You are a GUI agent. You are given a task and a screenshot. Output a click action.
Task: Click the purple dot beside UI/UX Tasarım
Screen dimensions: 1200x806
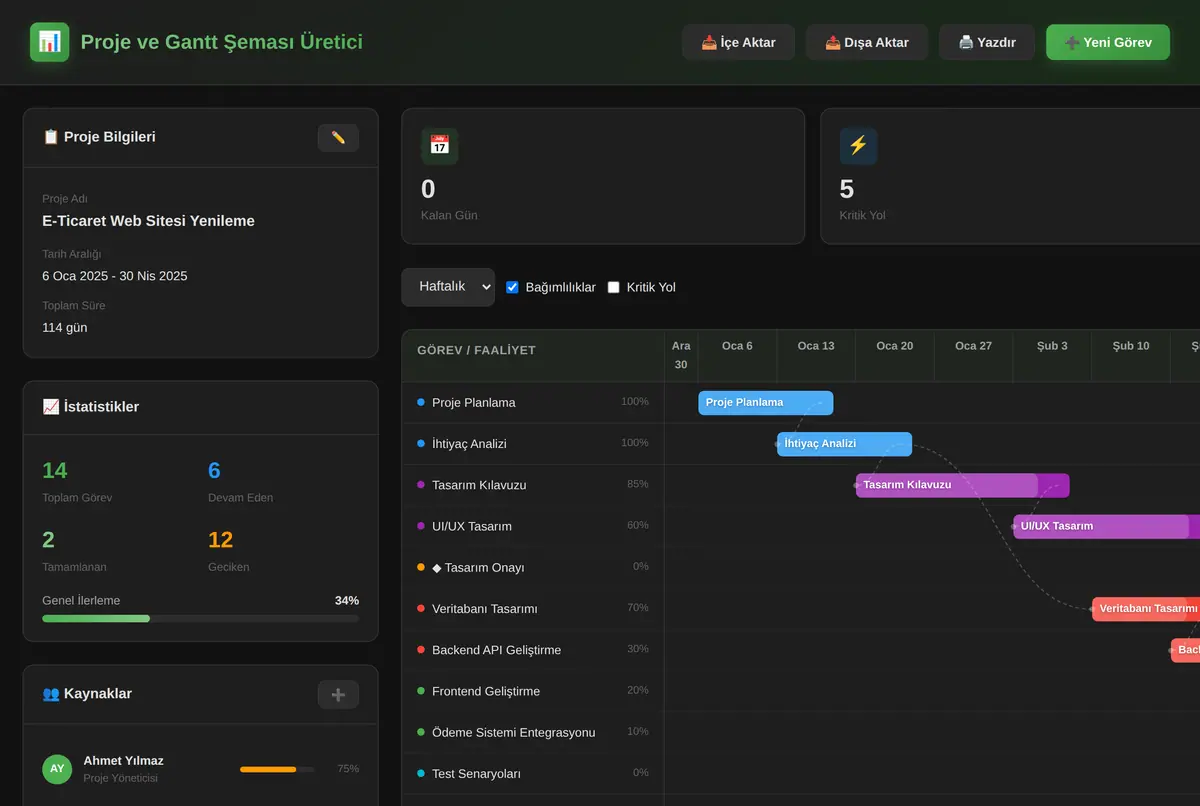[x=421, y=526]
